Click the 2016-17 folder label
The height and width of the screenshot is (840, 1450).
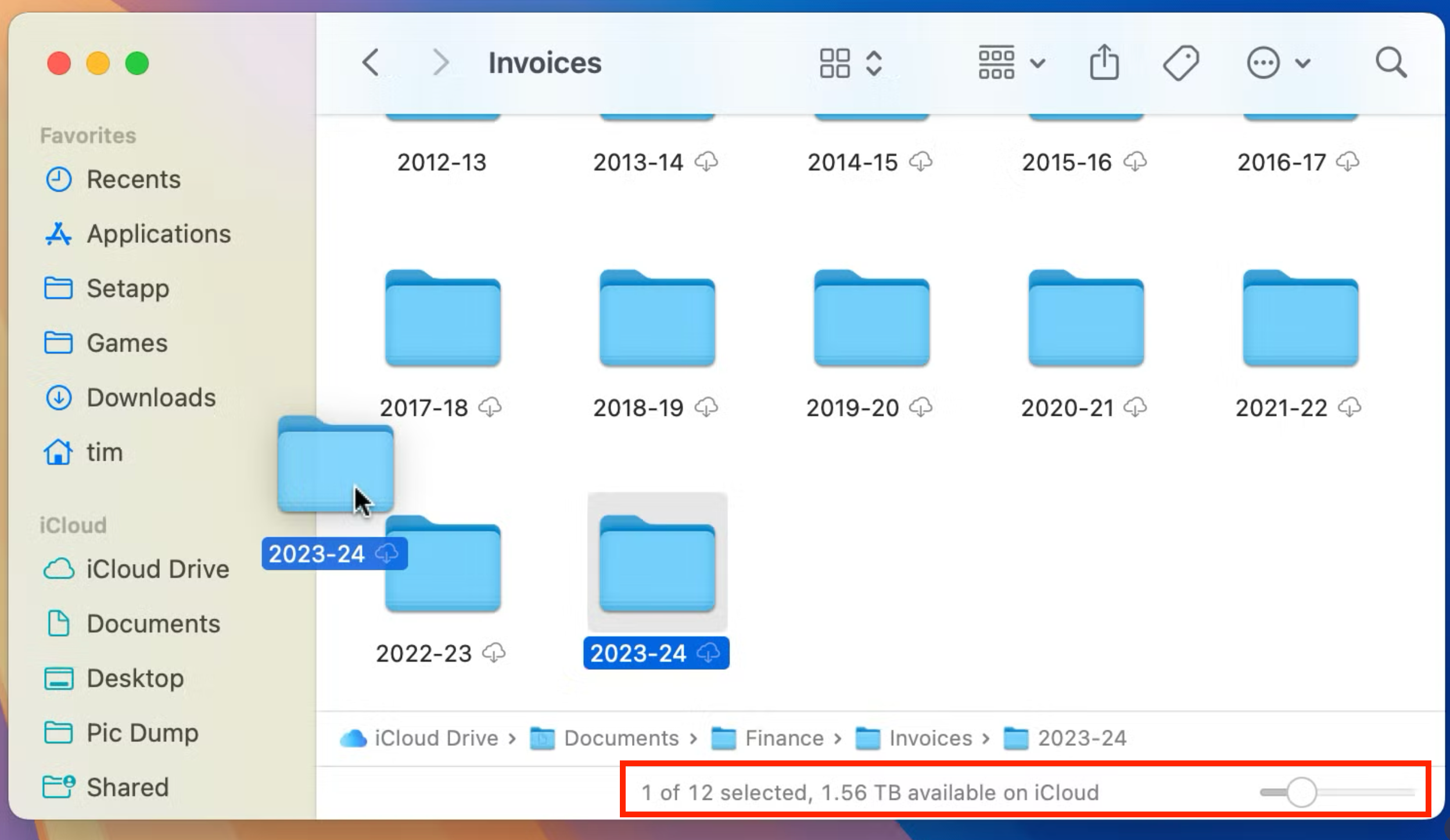point(1282,162)
